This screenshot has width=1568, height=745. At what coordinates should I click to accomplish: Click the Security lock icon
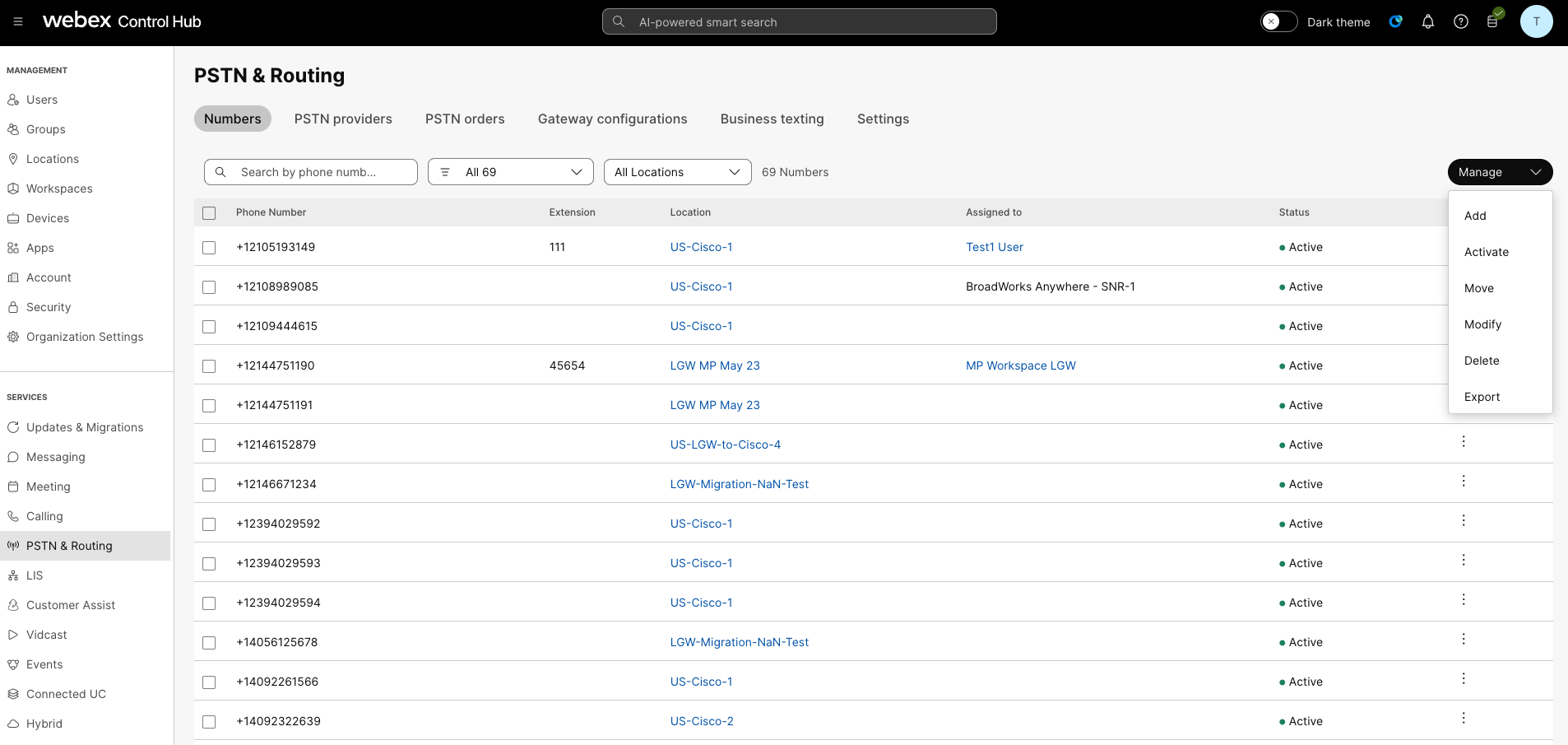(x=13, y=307)
